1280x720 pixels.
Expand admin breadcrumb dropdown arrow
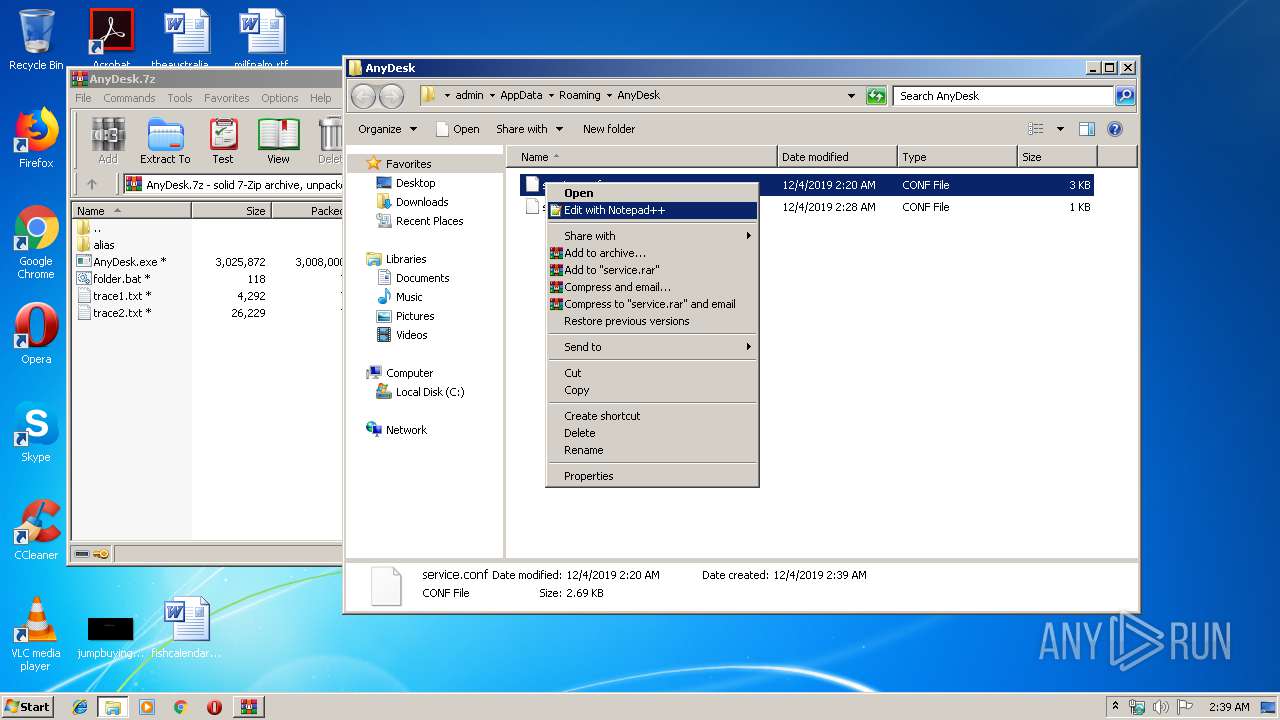tap(492, 96)
